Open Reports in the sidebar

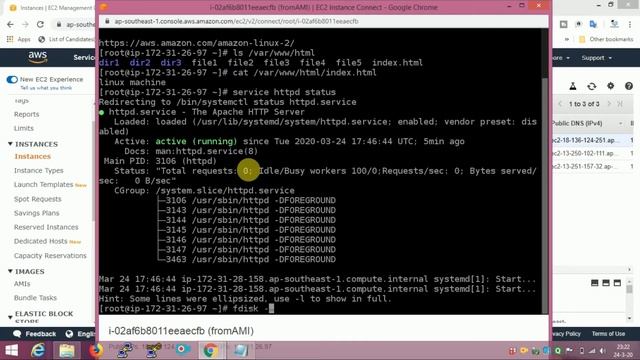[27, 114]
